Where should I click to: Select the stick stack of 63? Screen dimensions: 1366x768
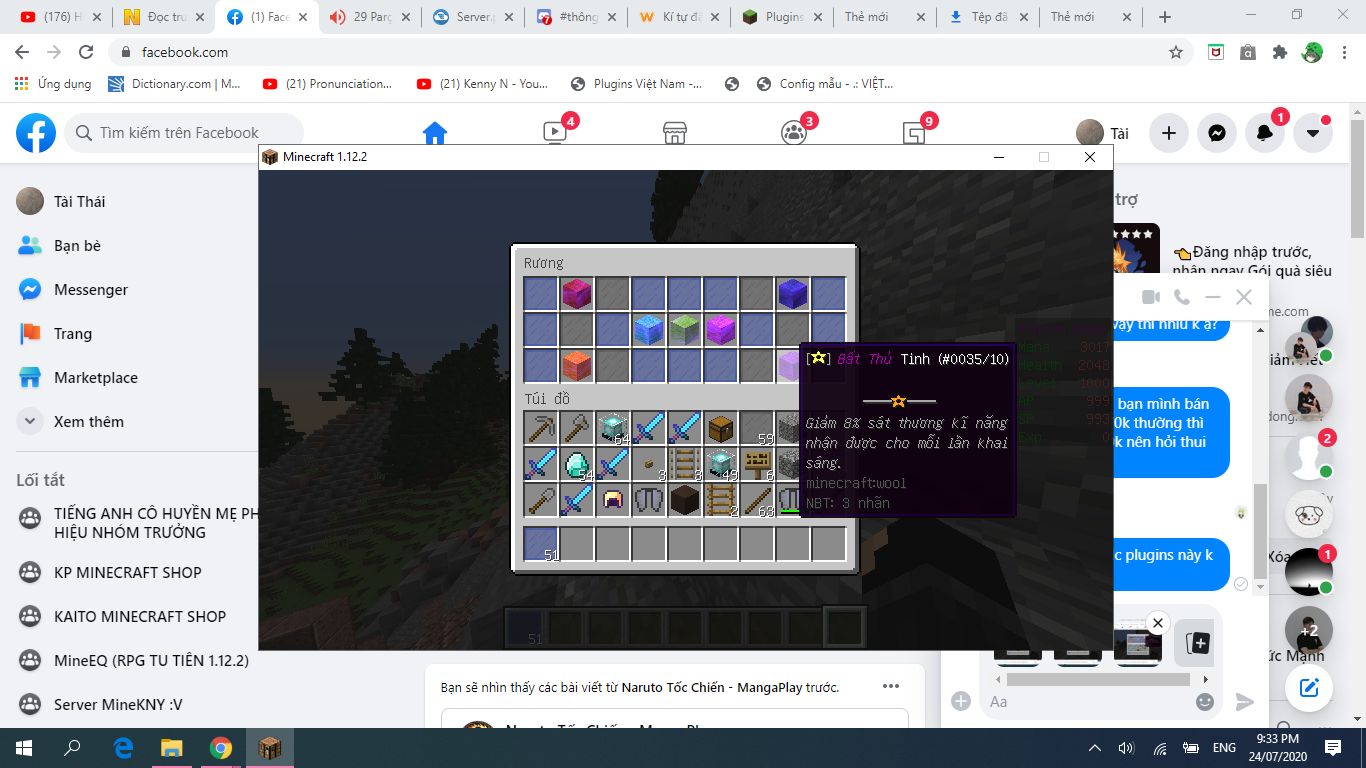click(757, 500)
